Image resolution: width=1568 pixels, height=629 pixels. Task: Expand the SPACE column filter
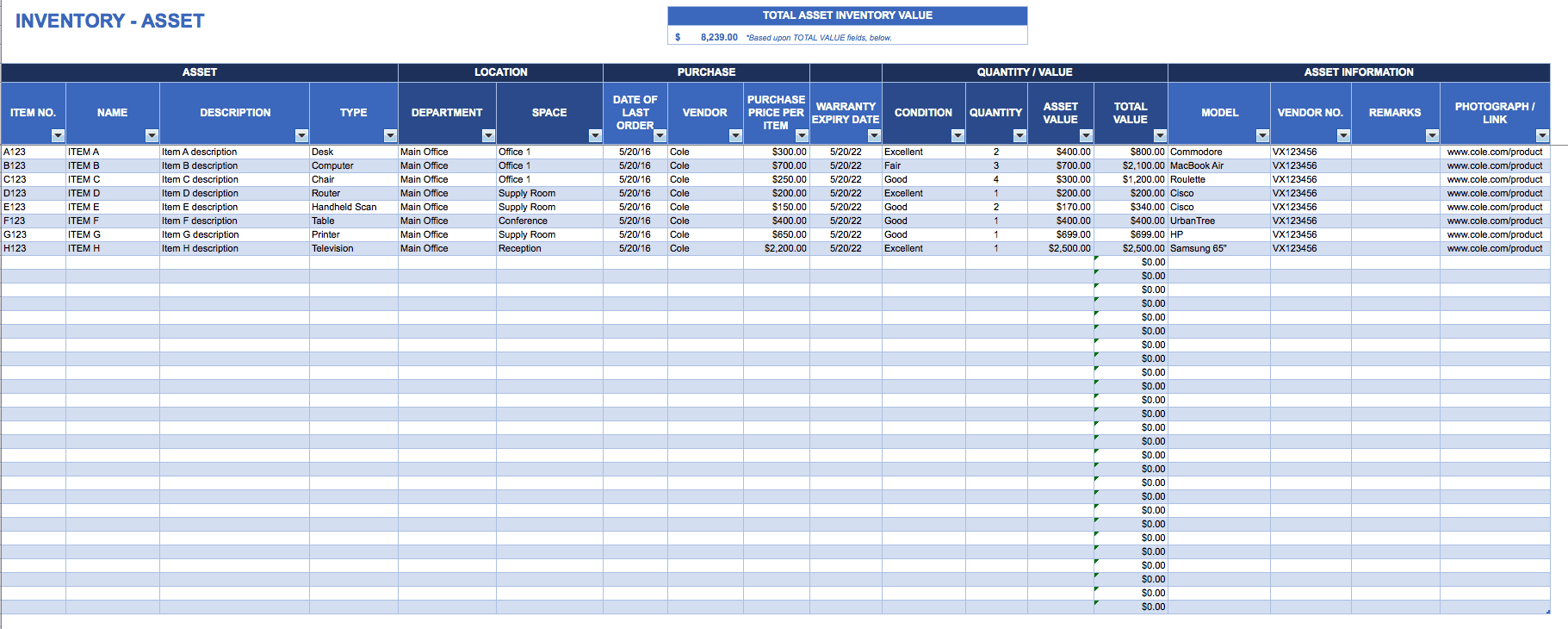coord(595,135)
